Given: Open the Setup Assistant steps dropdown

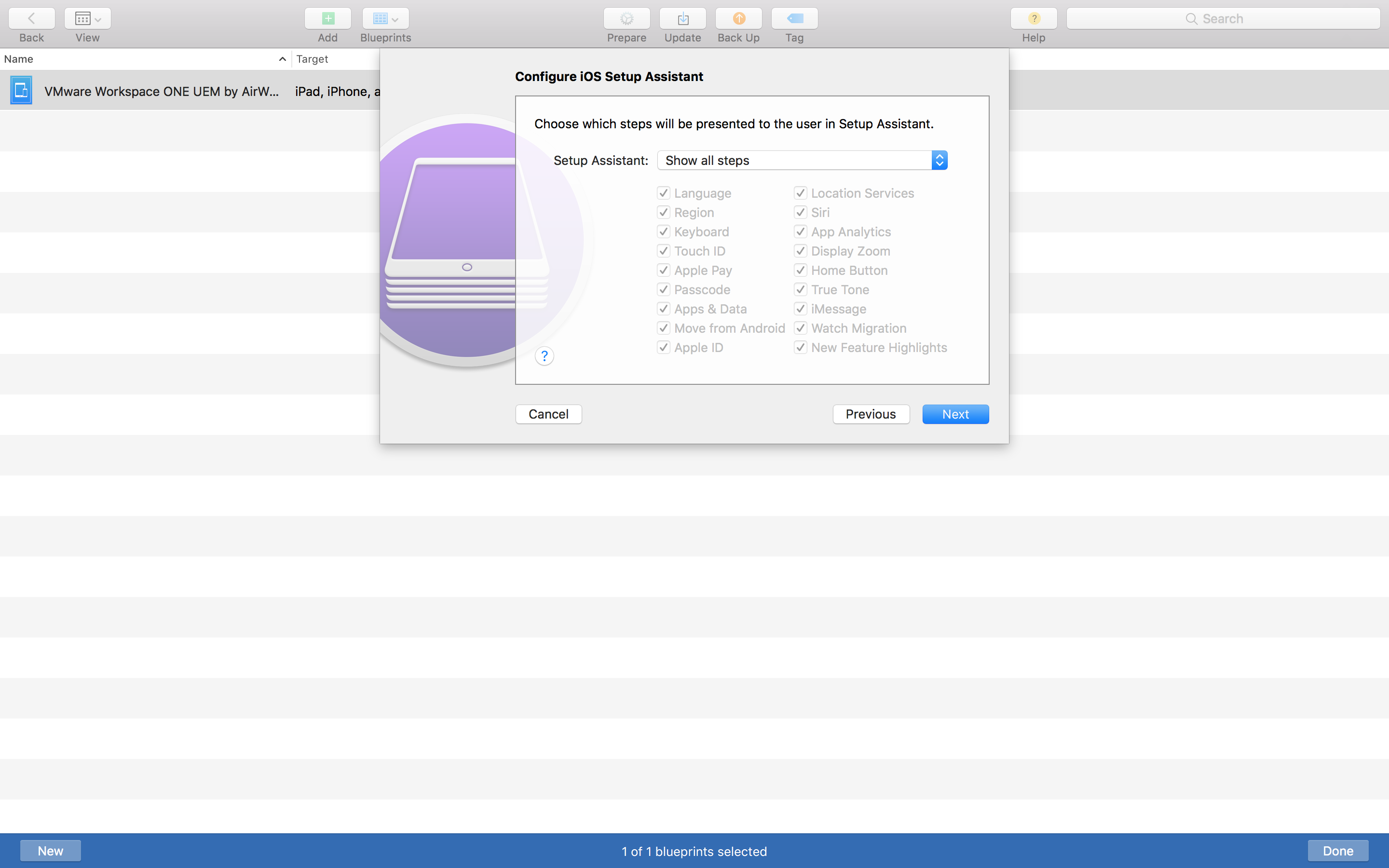Looking at the screenshot, I should (801, 160).
